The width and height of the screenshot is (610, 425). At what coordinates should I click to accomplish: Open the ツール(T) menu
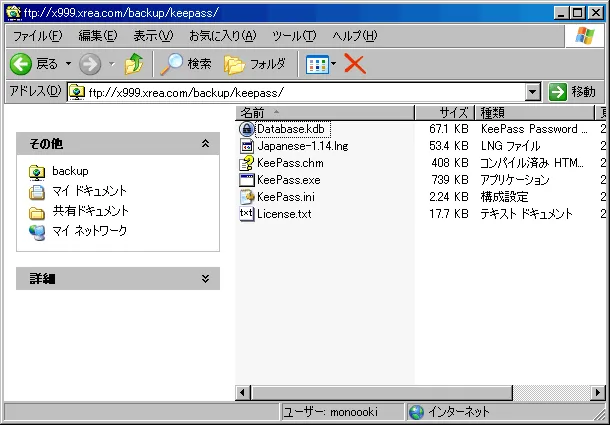[x=294, y=36]
